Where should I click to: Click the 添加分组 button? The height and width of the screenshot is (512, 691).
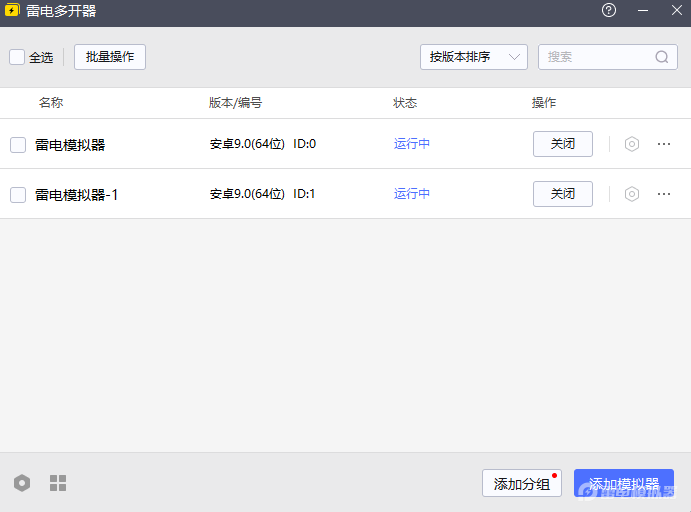(521, 484)
